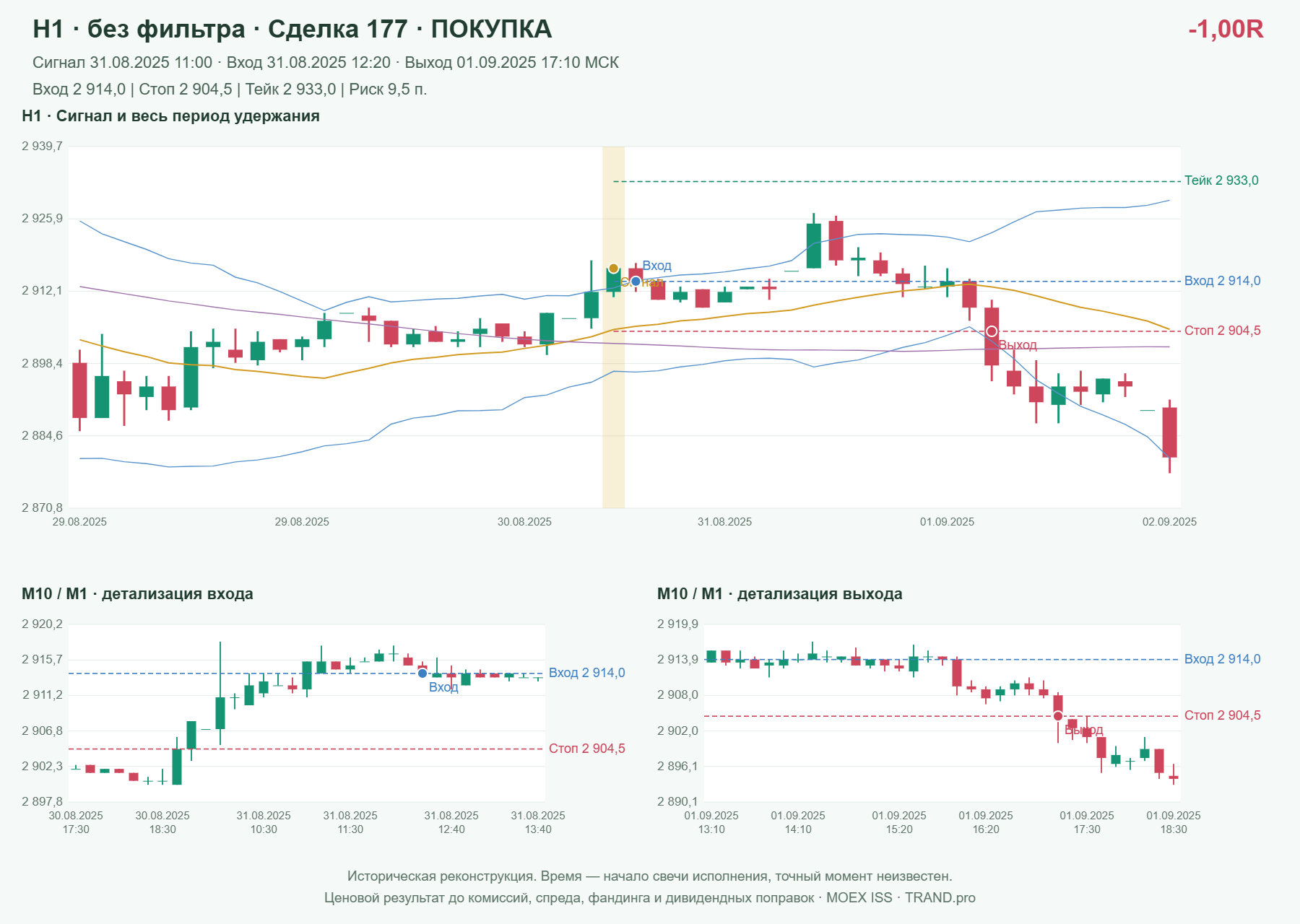Click the 31.08.2025 12:40 time label
1300x924 pixels.
451,822
